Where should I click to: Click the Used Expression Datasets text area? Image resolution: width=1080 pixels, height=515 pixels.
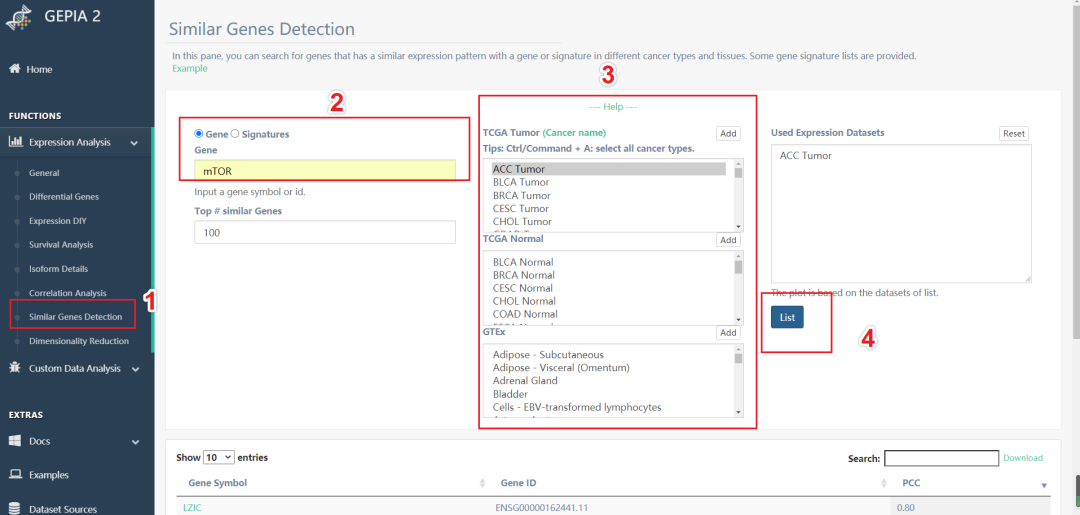901,213
